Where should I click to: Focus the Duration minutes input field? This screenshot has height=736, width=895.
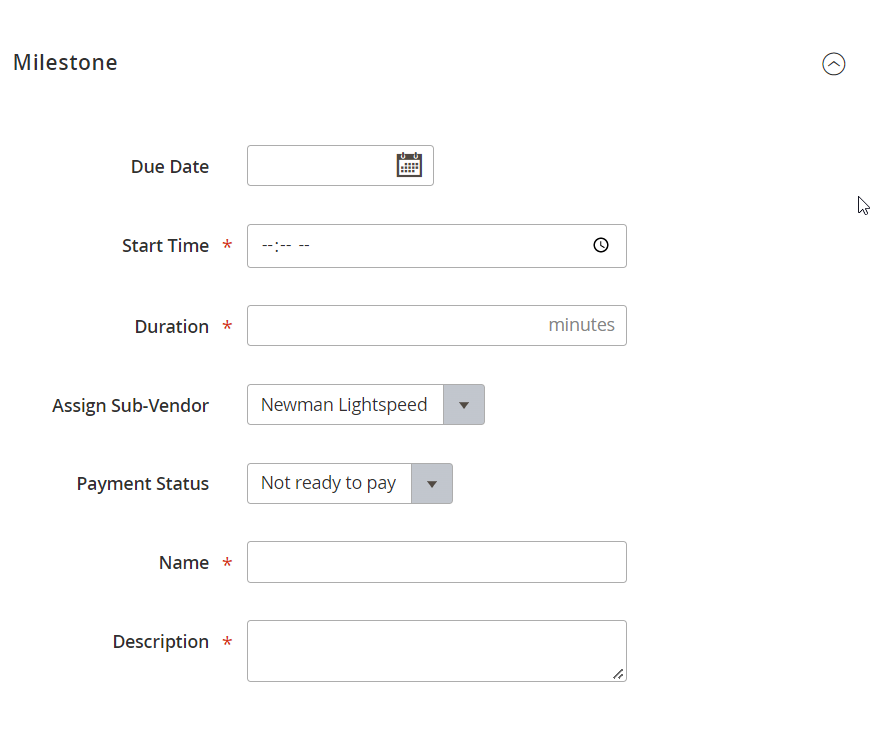click(x=437, y=325)
